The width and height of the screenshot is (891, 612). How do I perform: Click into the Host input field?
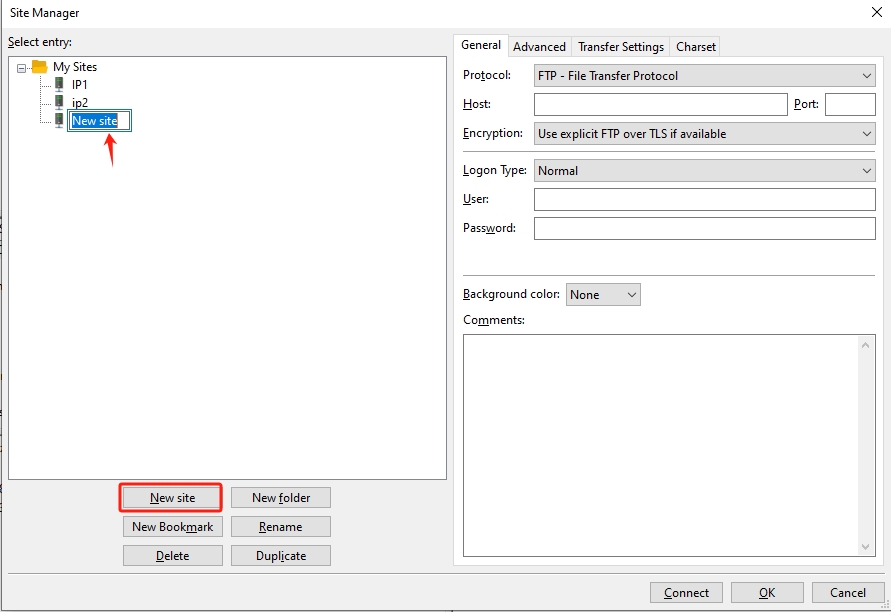(660, 105)
